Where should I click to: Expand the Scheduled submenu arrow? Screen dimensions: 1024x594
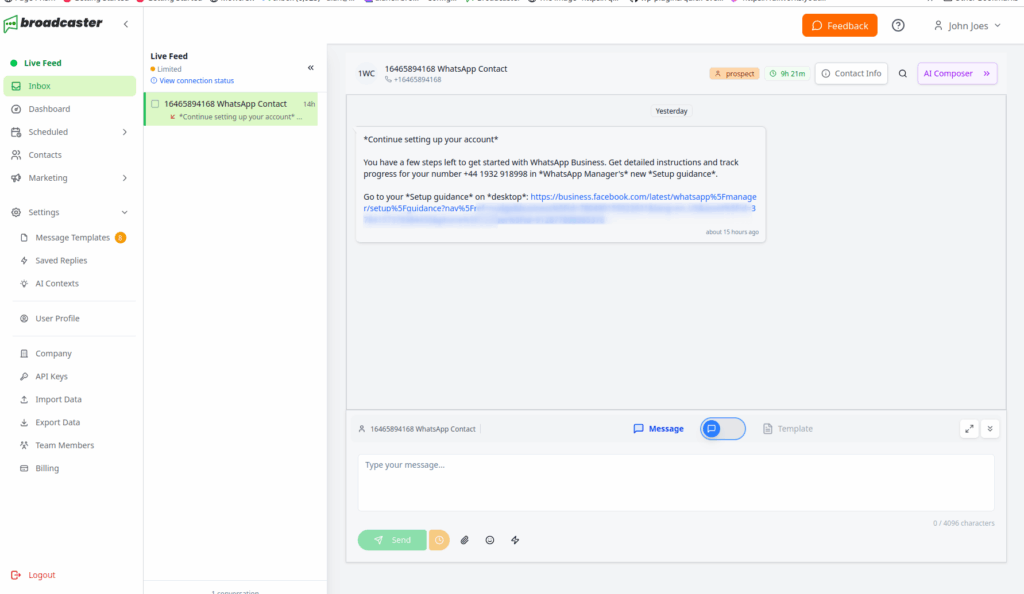coord(125,132)
